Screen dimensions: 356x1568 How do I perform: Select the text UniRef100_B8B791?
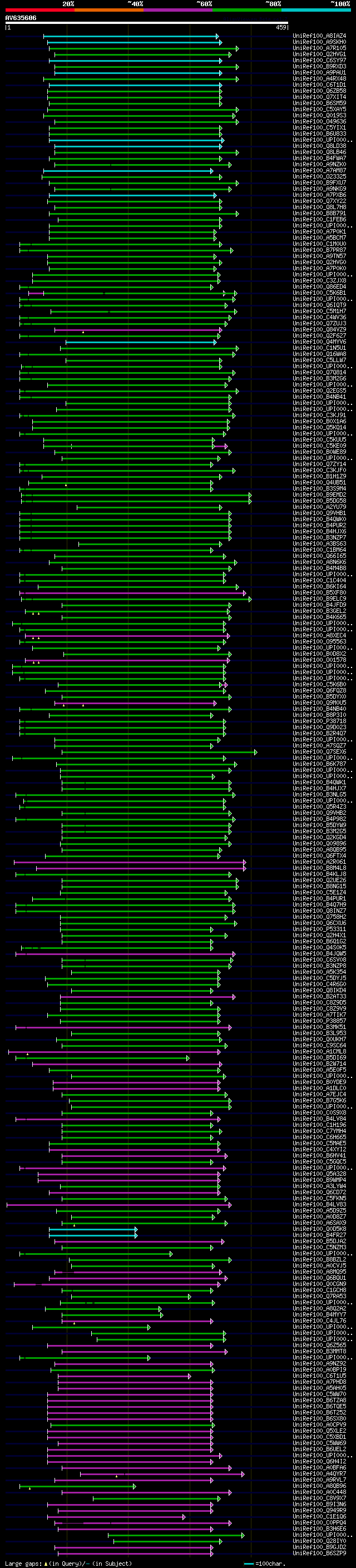[x=319, y=213]
